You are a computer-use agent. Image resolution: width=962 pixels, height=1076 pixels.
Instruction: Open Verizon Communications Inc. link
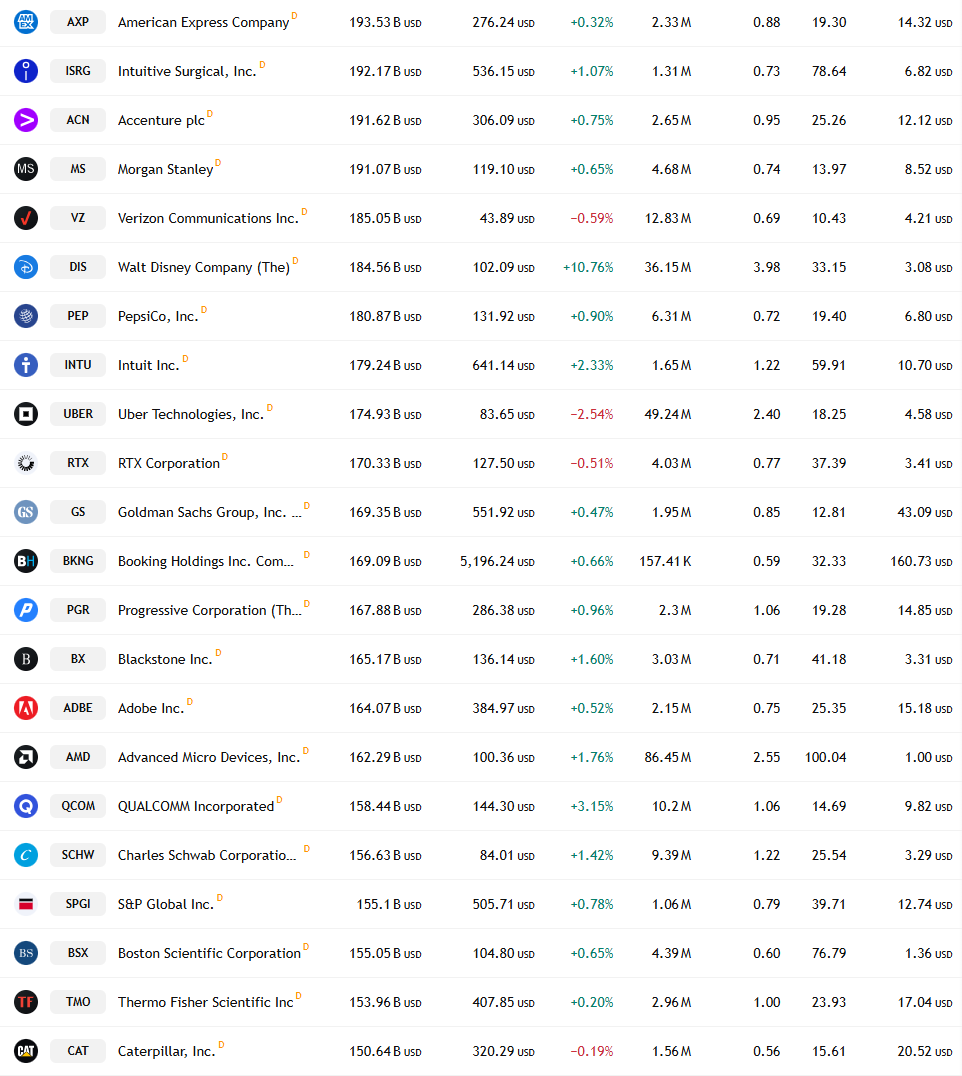click(208, 218)
